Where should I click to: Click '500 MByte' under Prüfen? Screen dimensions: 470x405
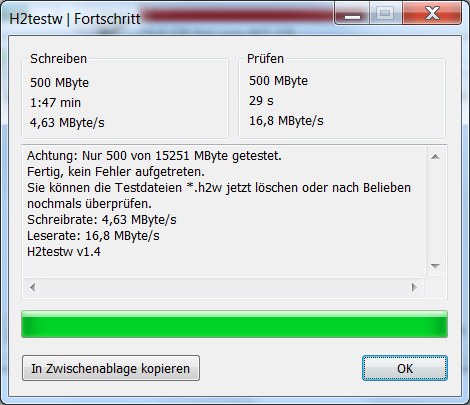coord(278,81)
